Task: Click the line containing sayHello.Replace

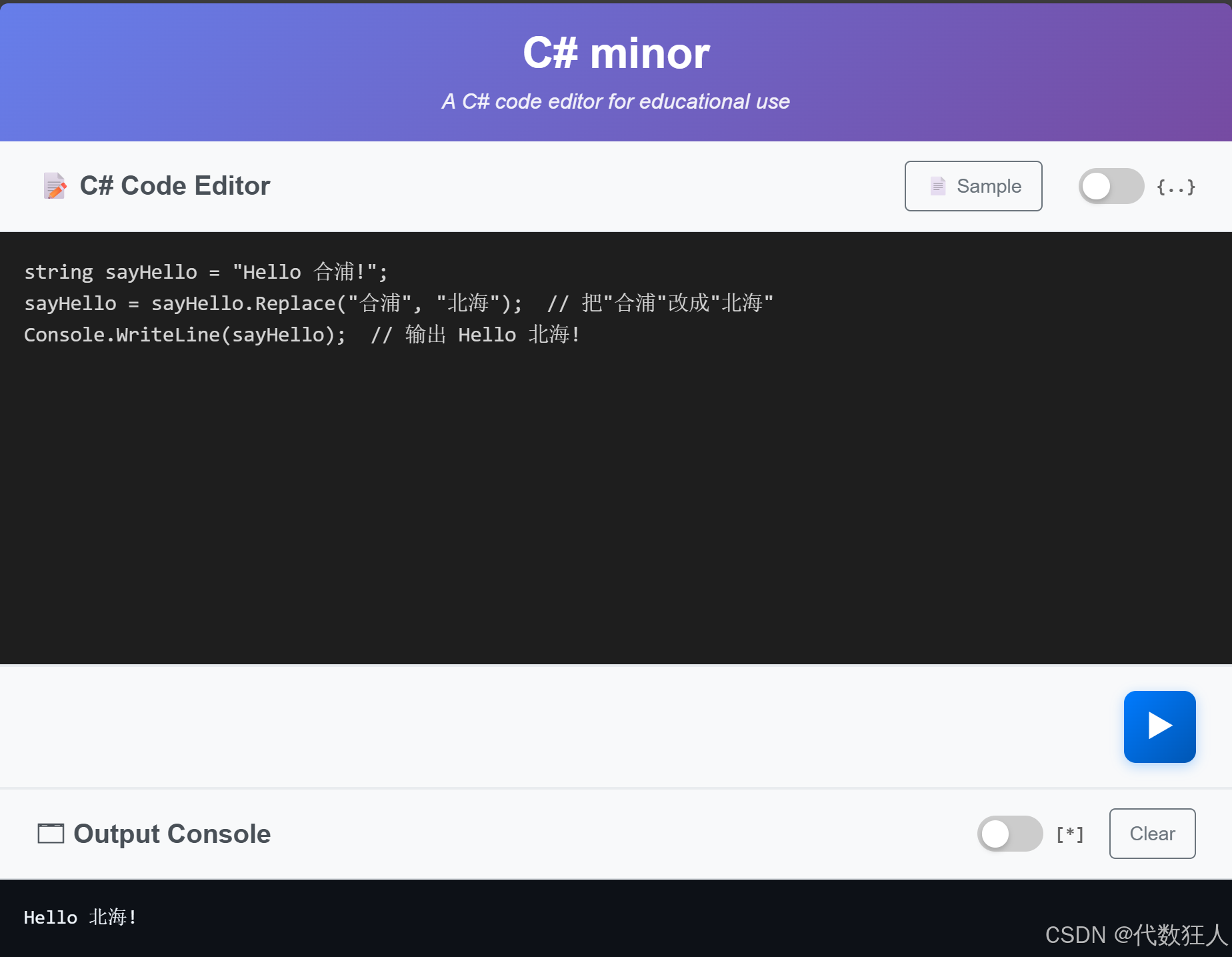Action: 399,303
